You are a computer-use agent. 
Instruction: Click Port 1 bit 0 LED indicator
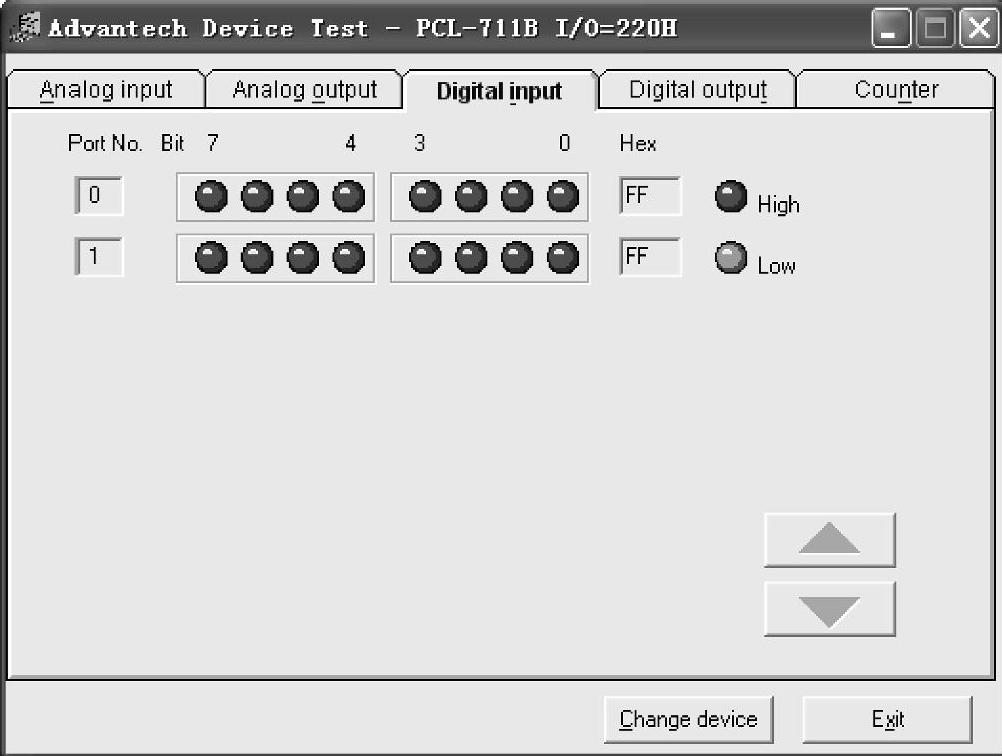(x=563, y=258)
